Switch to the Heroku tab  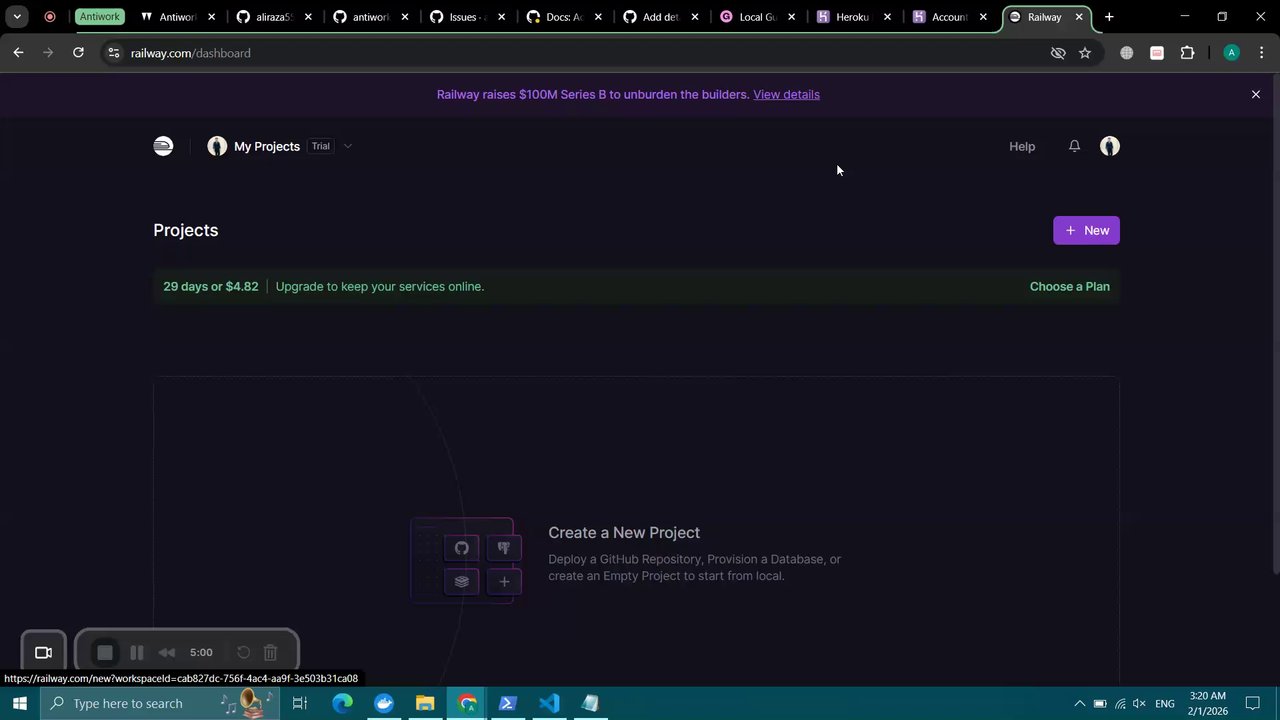pos(853,17)
